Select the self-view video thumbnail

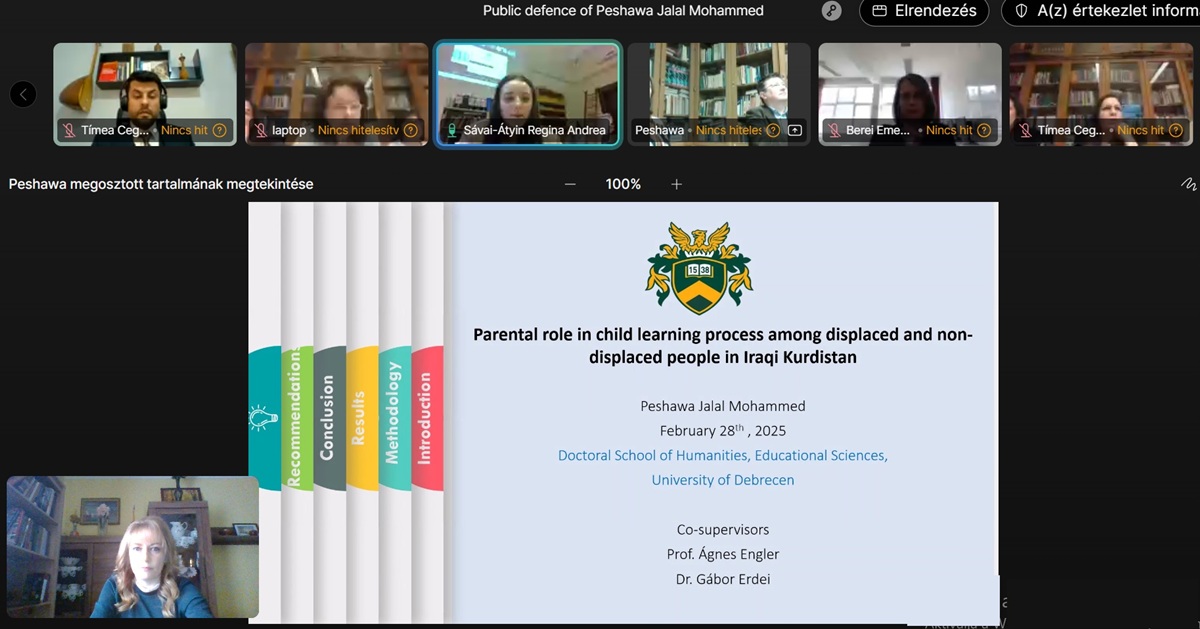point(132,547)
